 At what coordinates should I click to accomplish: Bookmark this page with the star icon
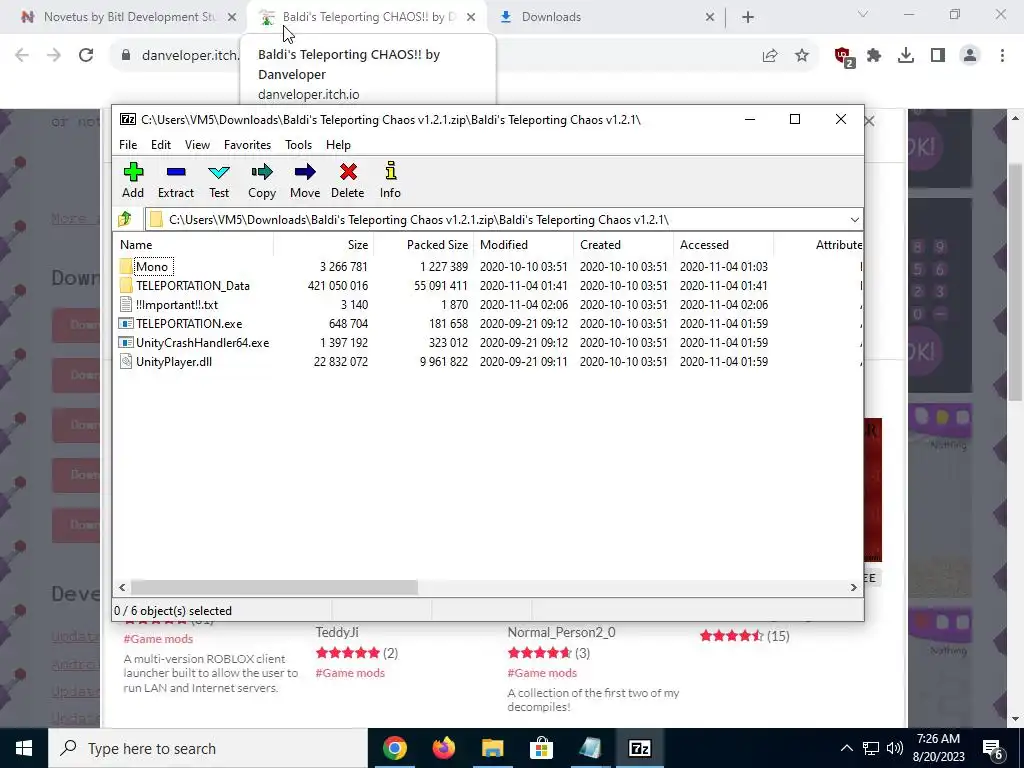[802, 56]
